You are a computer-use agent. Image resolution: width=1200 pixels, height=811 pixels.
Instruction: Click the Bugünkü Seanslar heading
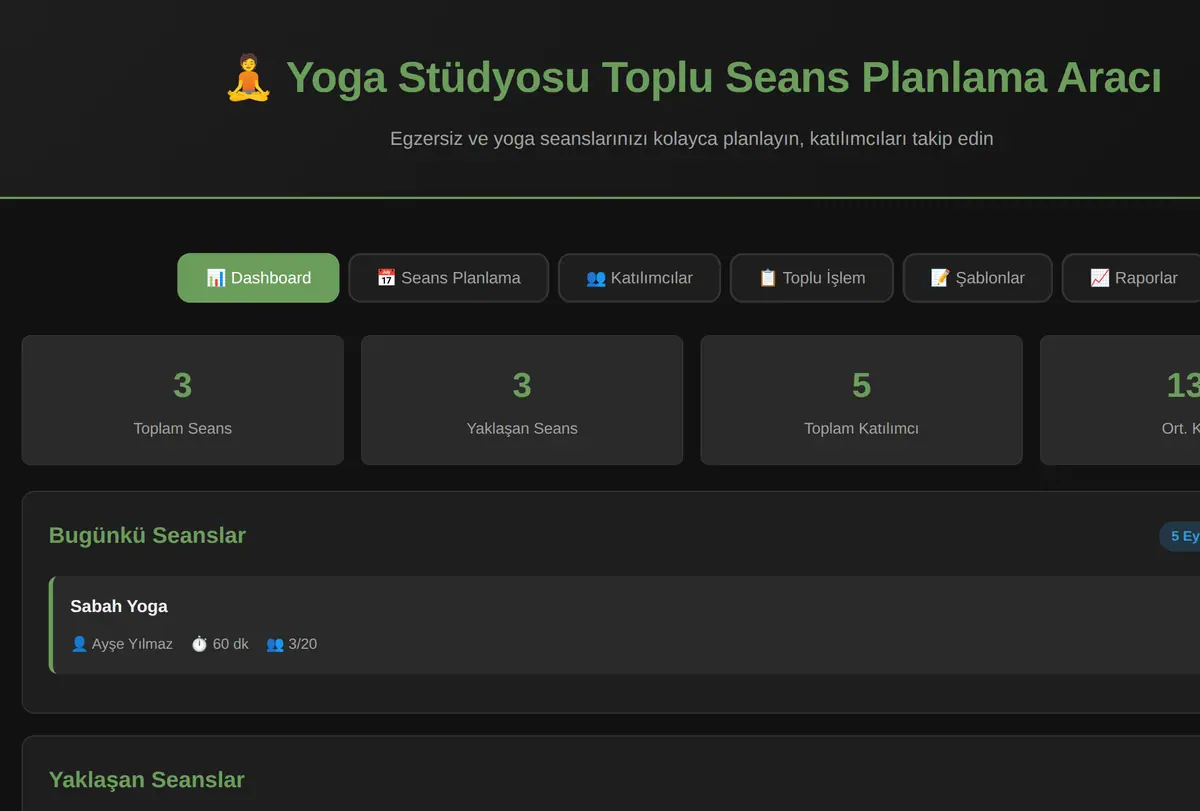pos(147,535)
